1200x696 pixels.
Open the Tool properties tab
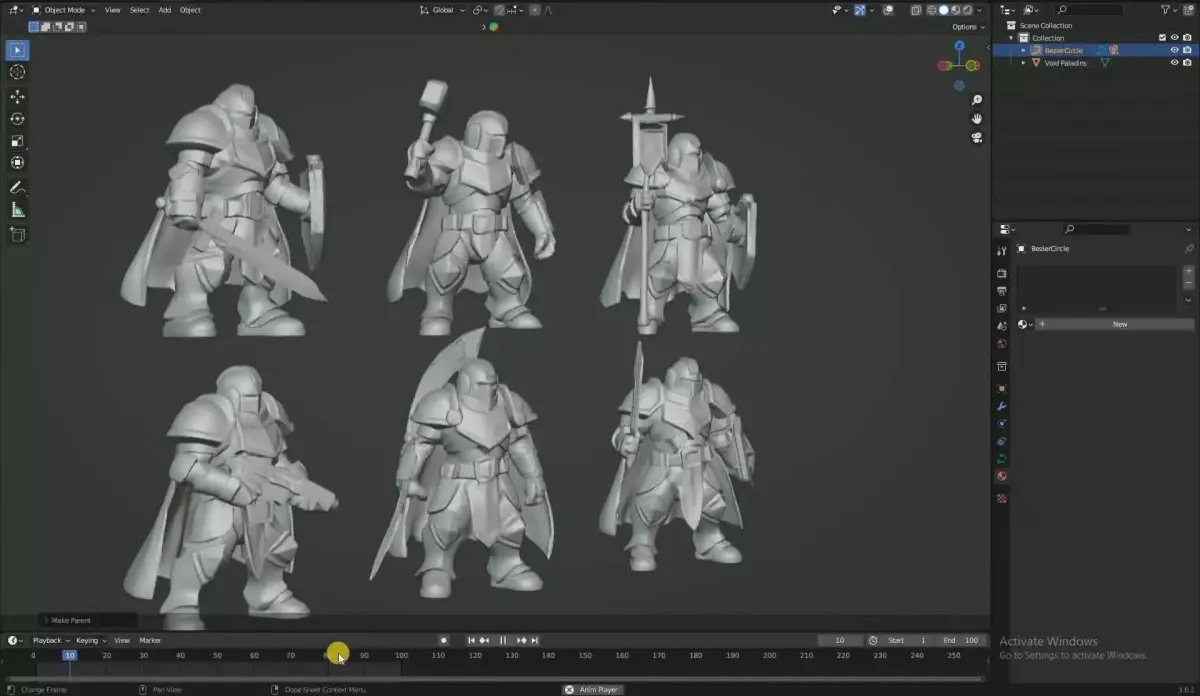click(1002, 251)
